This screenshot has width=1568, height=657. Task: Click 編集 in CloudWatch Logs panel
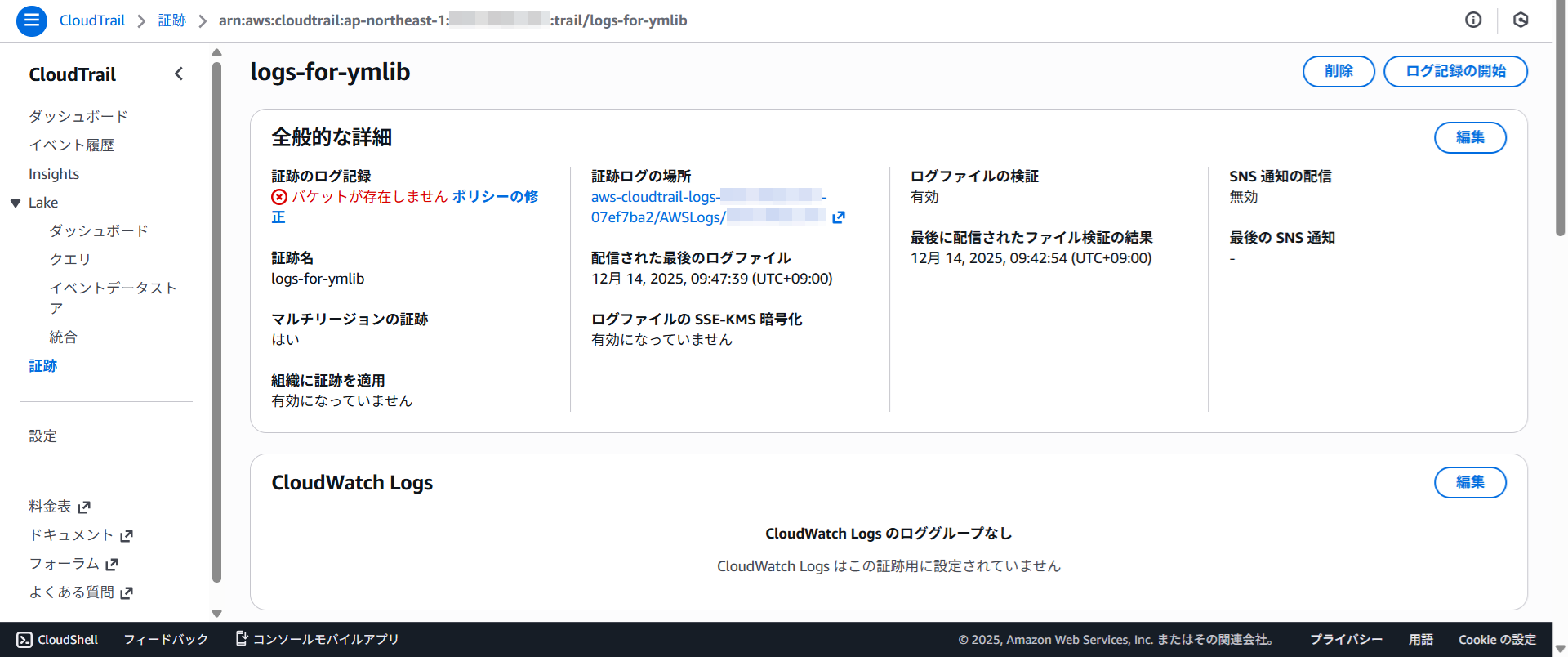point(1469,482)
